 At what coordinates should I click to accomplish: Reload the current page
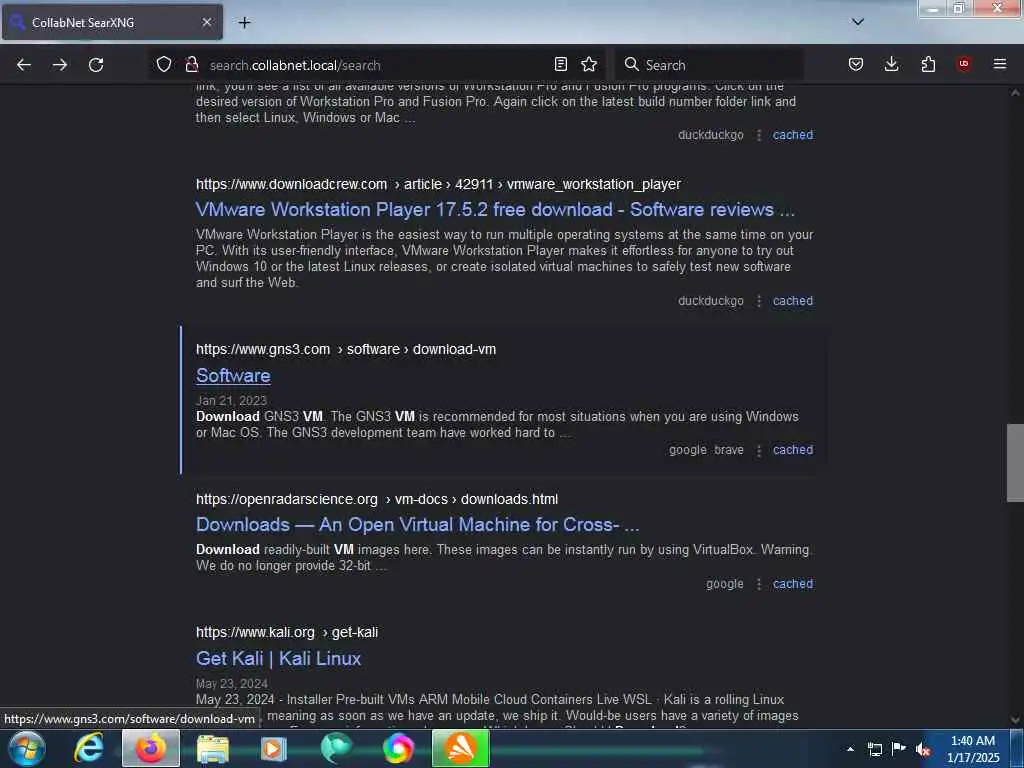96,65
